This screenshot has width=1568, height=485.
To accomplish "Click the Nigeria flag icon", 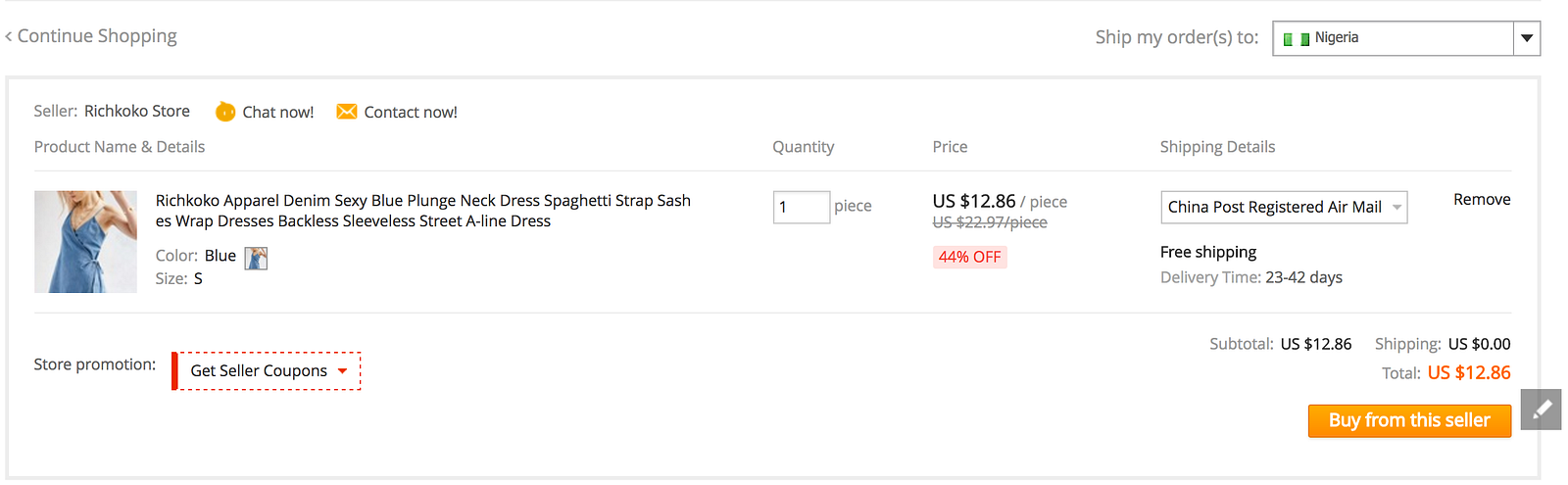I will pos(1296,39).
